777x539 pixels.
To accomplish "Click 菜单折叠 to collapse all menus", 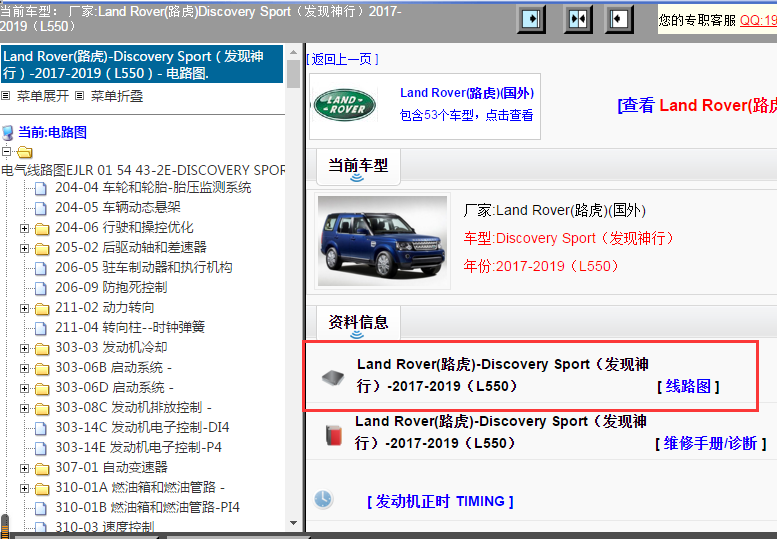I will tap(116, 96).
